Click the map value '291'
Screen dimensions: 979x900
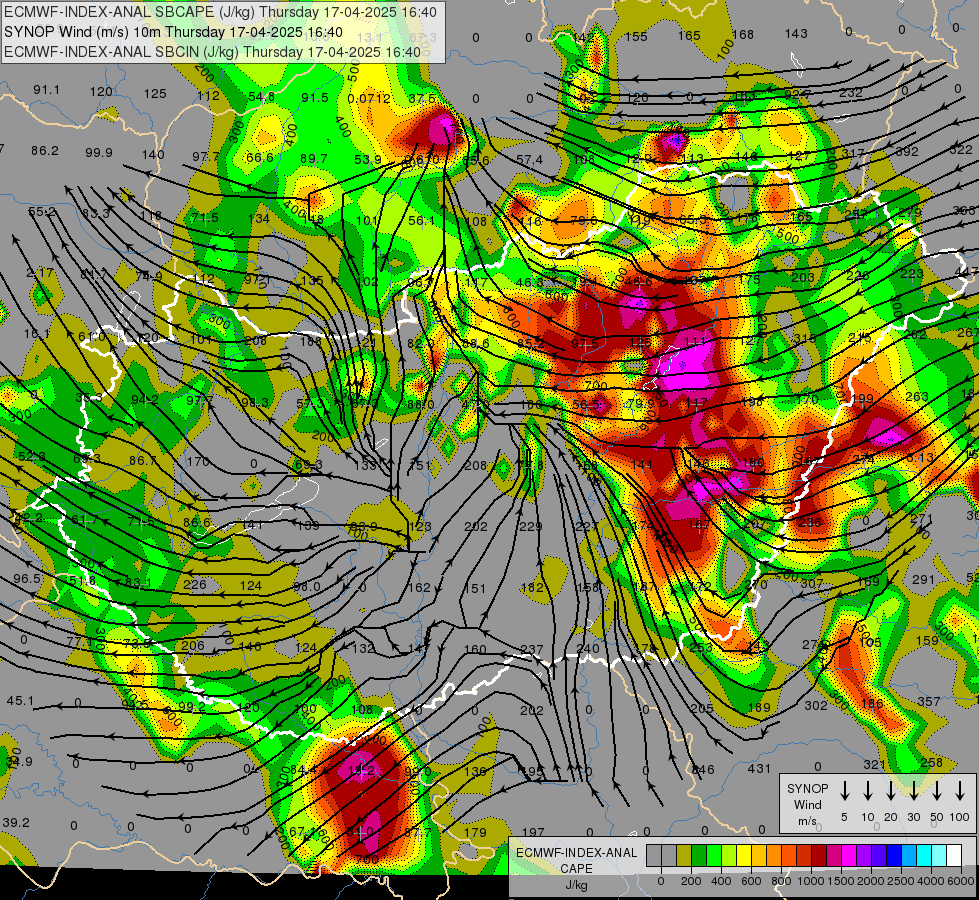[923, 580]
